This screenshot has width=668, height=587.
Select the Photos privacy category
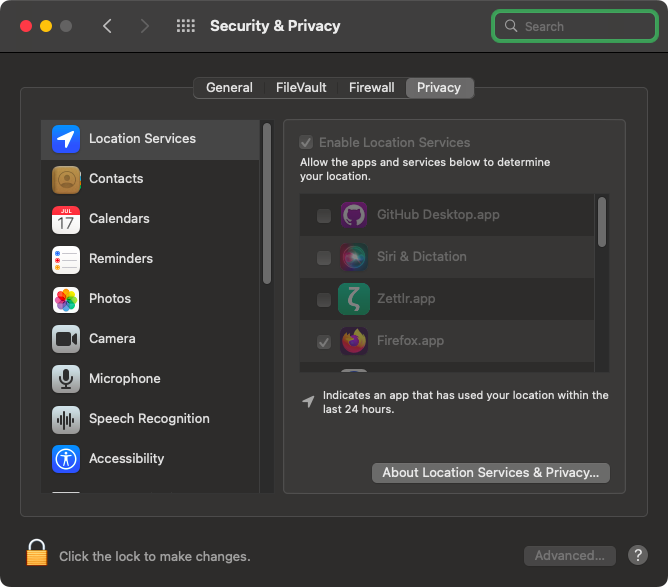tap(109, 299)
